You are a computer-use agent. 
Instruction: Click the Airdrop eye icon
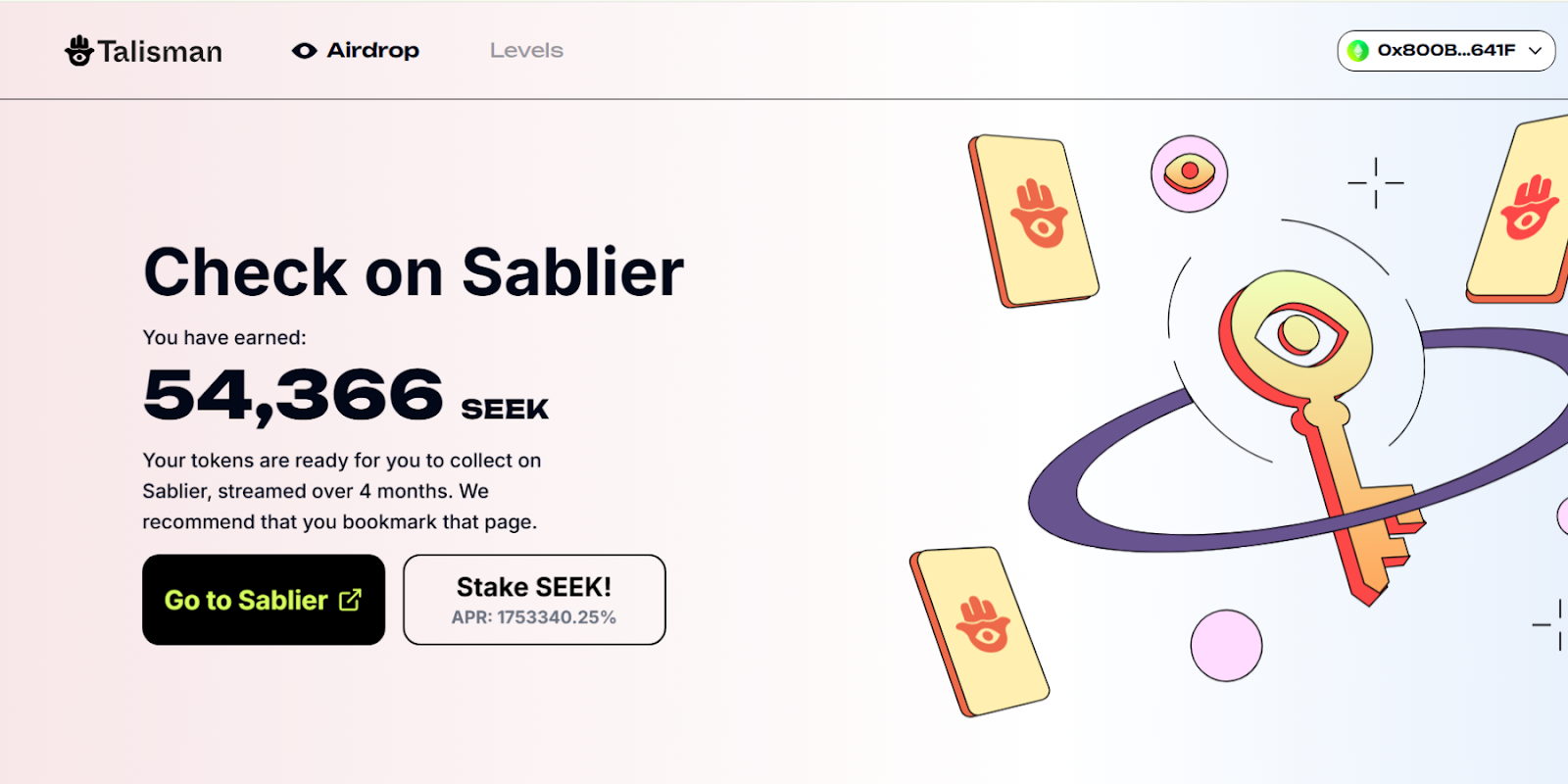[305, 51]
